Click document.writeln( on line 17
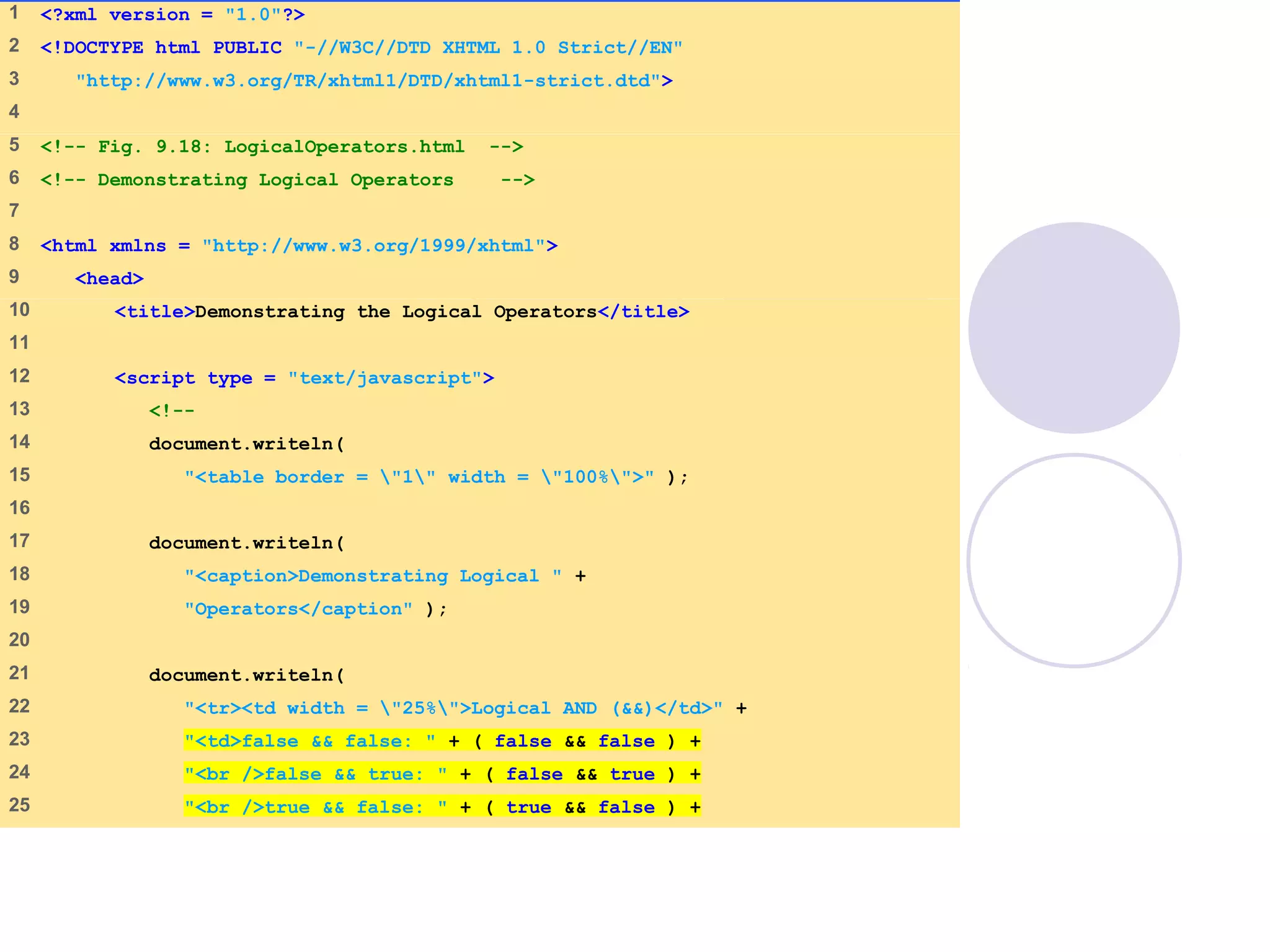This screenshot has height=952, width=1270. point(247,543)
